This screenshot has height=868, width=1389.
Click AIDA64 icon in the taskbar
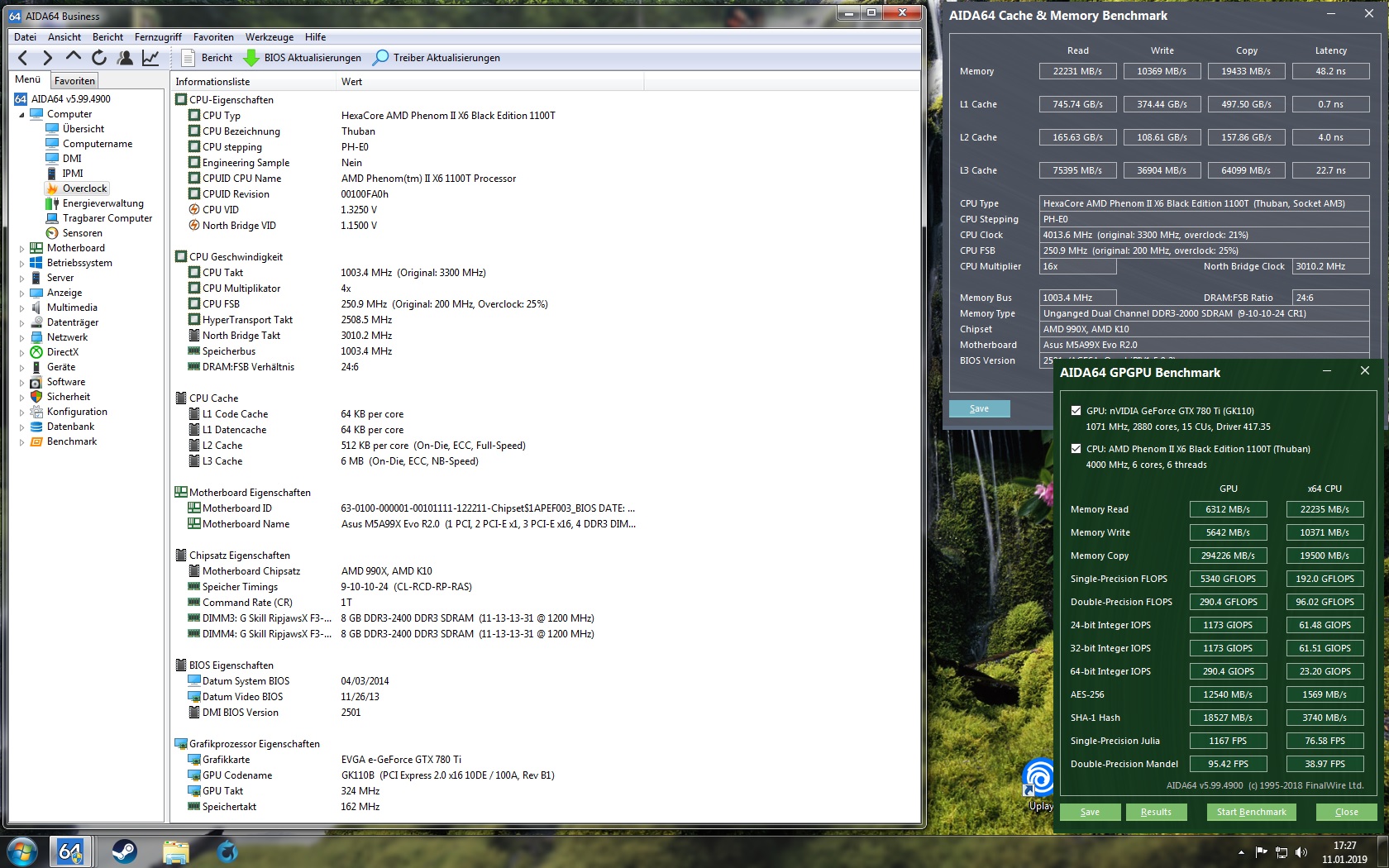(x=70, y=851)
